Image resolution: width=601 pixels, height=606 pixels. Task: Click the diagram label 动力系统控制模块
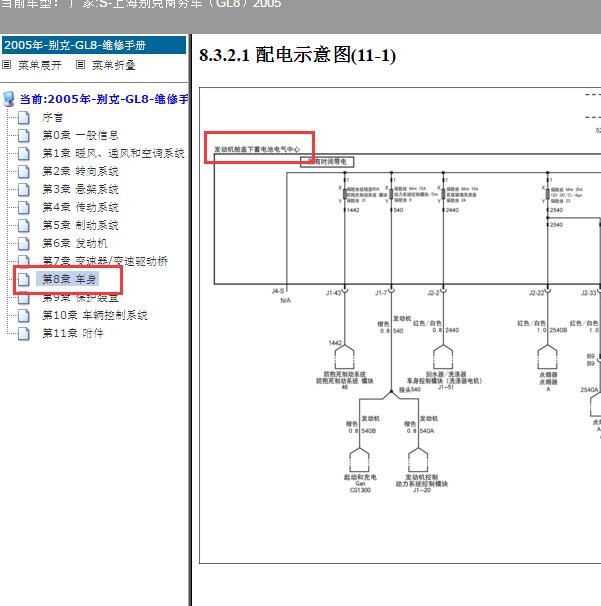point(422,483)
